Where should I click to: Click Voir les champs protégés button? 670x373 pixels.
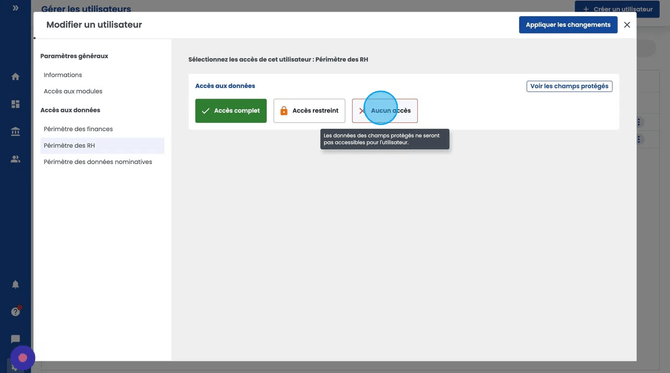tap(569, 86)
